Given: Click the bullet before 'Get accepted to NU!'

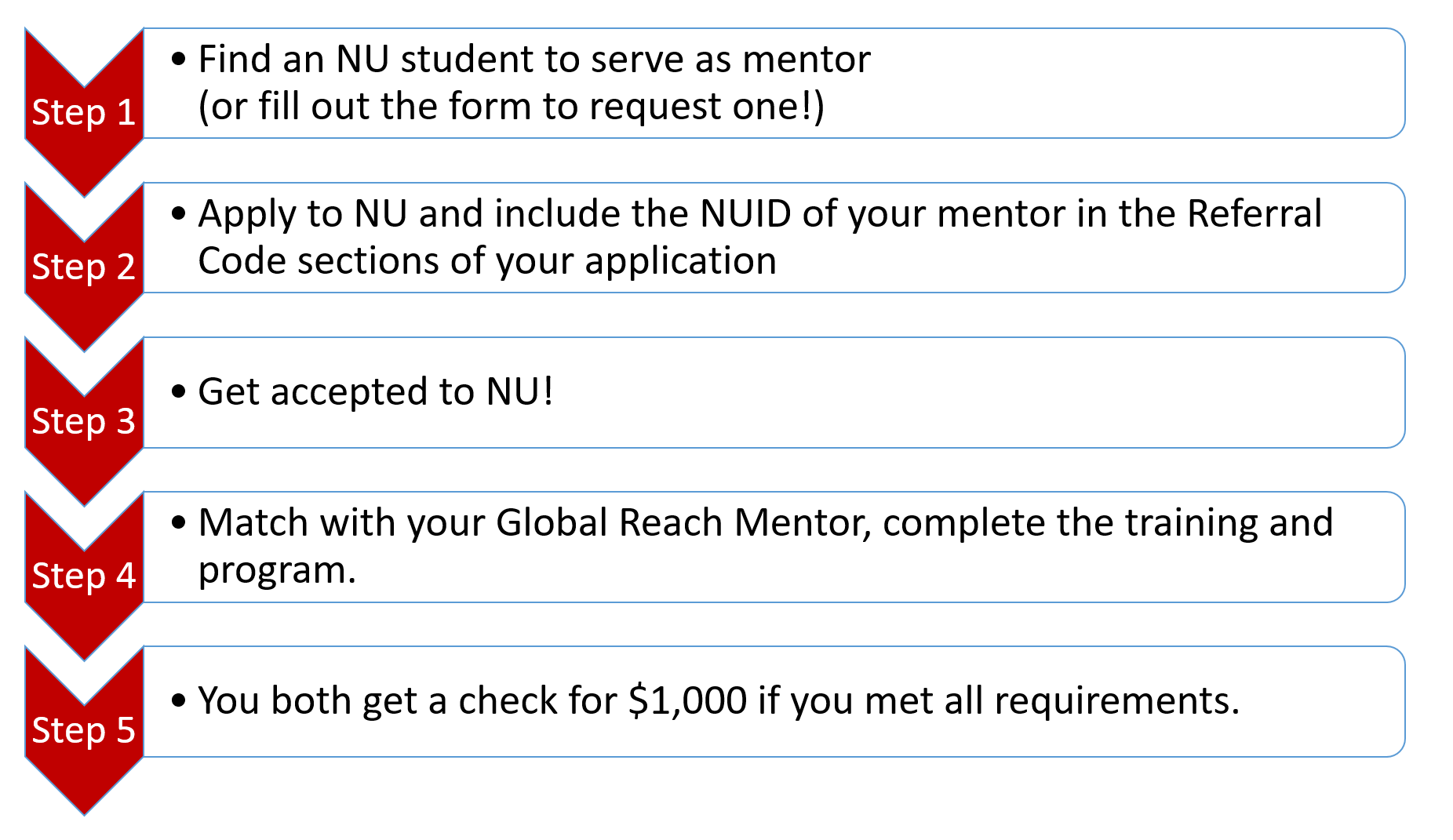Looking at the screenshot, I should 179,391.
